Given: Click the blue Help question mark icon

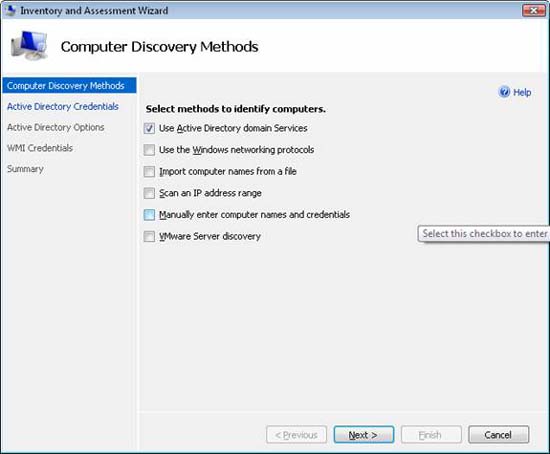Looking at the screenshot, I should (504, 92).
